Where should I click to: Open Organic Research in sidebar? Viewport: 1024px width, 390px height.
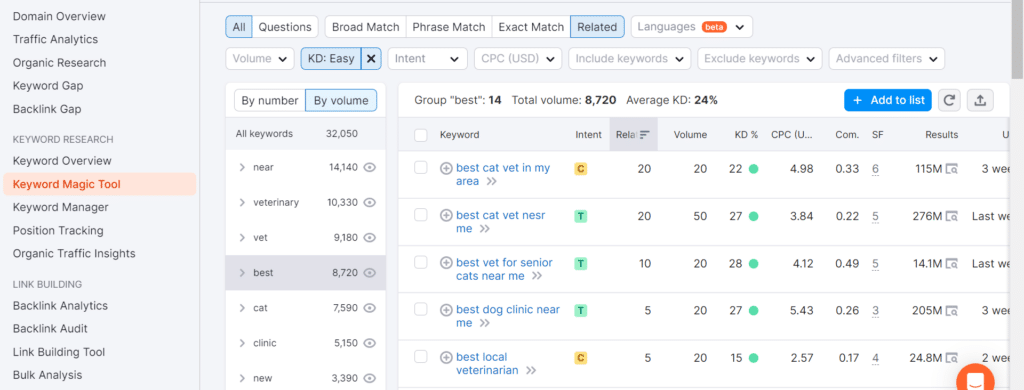click(59, 63)
